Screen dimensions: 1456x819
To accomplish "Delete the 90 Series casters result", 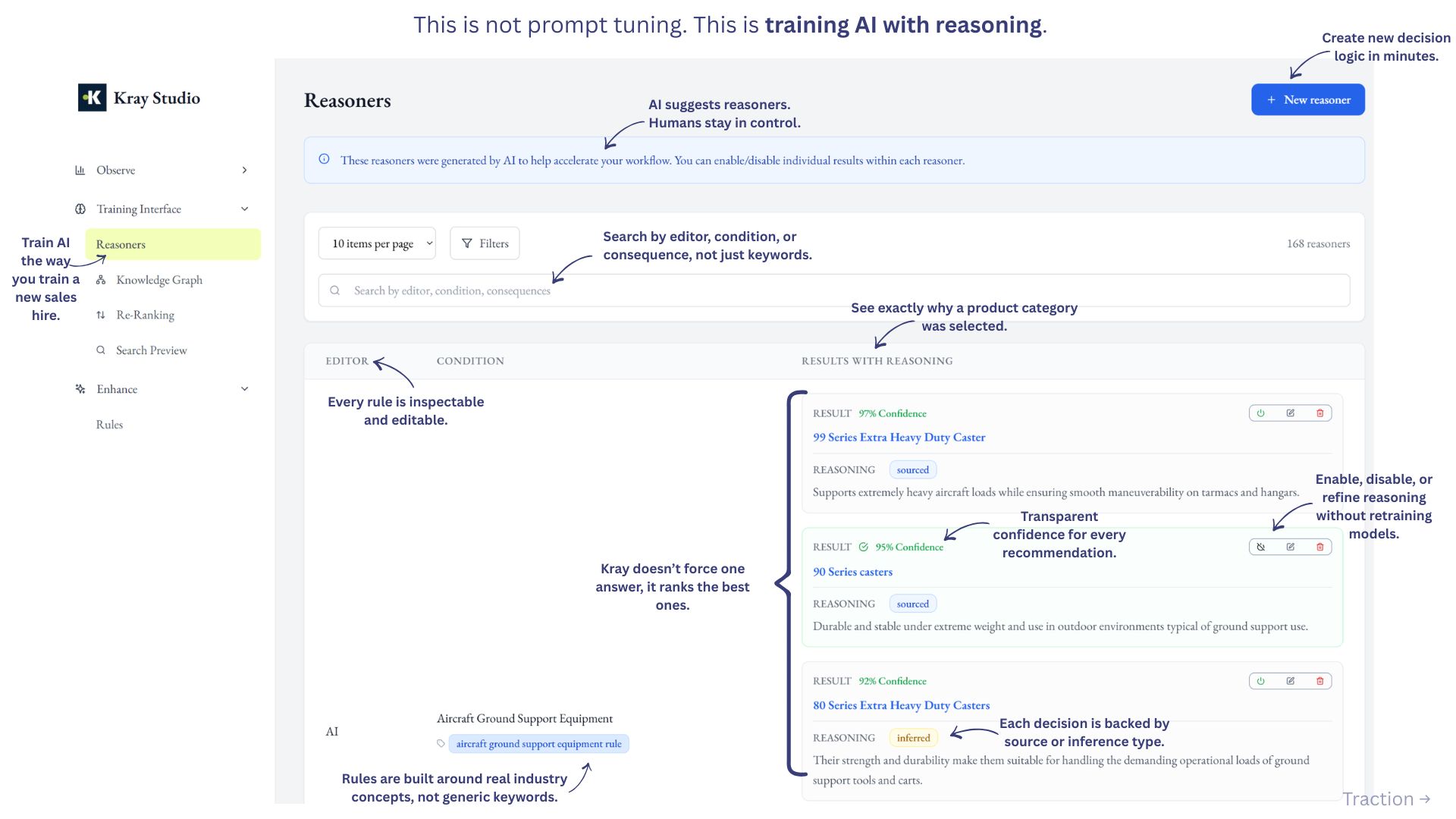I will point(1319,546).
